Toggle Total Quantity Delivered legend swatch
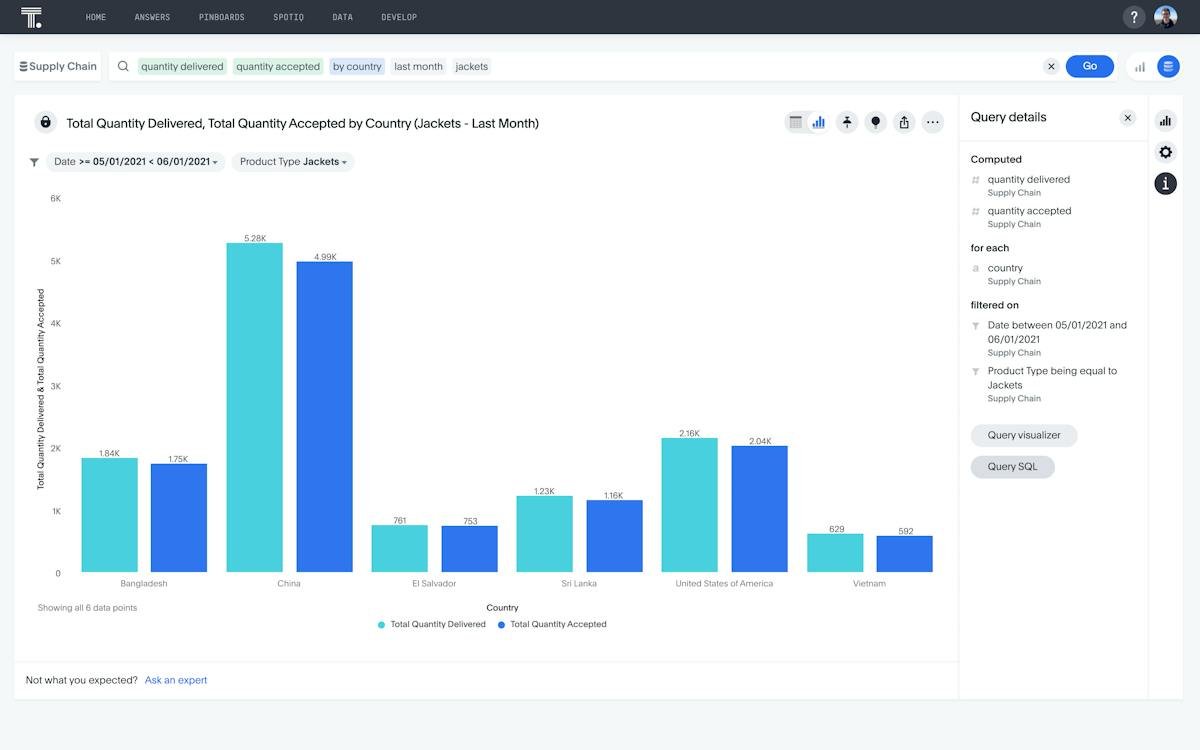Screen dimensions: 1200x750 381,625
